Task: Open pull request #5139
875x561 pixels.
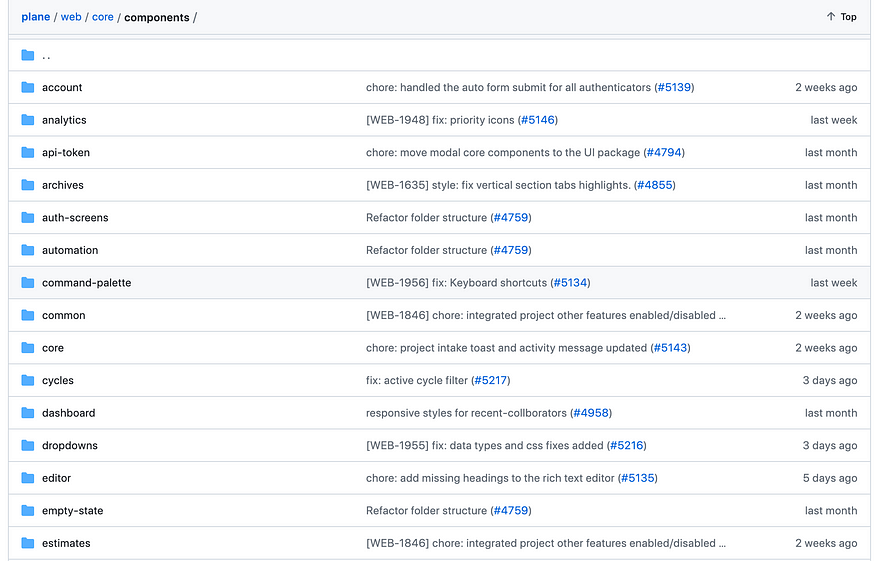Action: pyautogui.click(x=674, y=88)
